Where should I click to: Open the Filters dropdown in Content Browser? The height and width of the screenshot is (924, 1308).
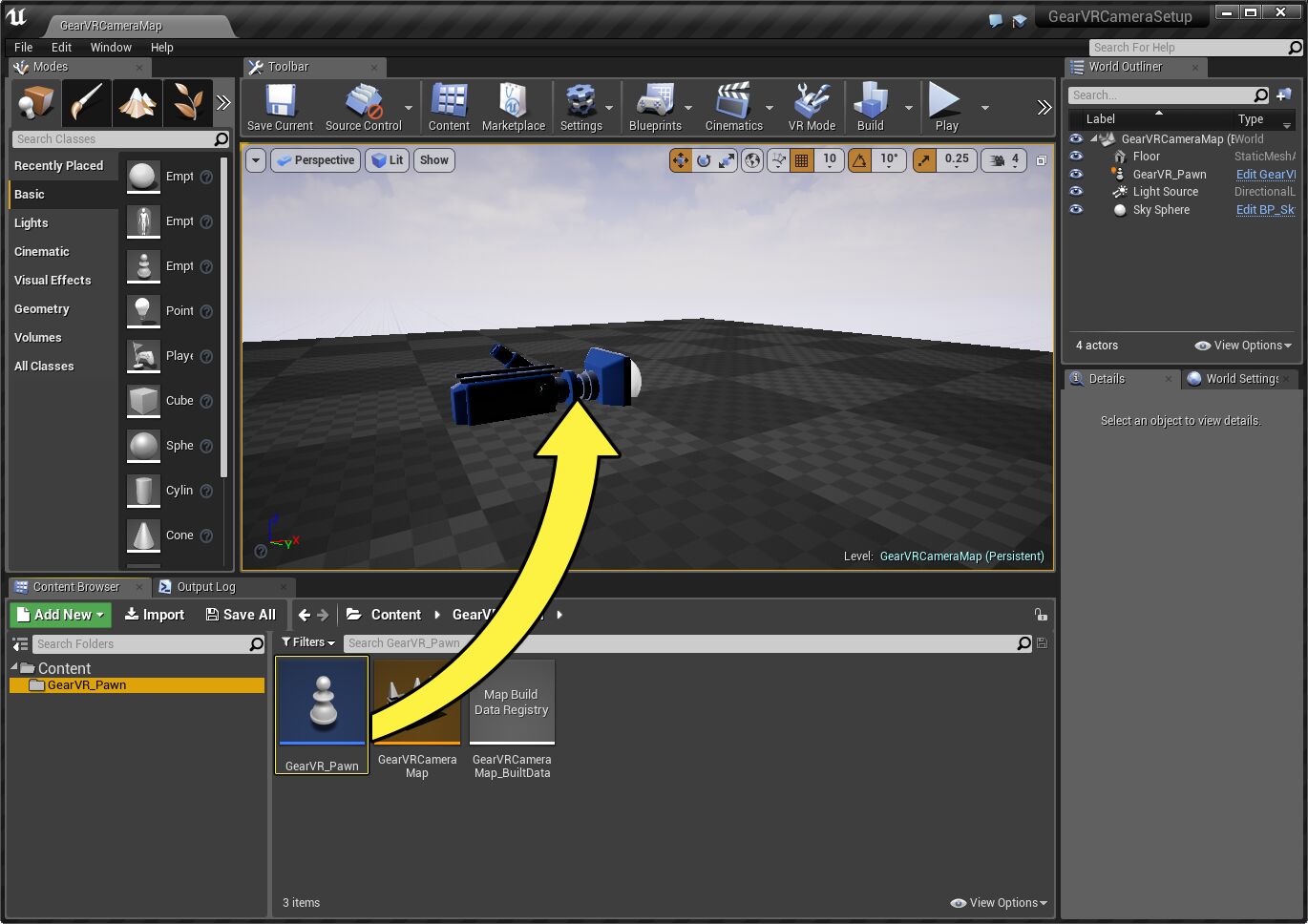click(308, 642)
